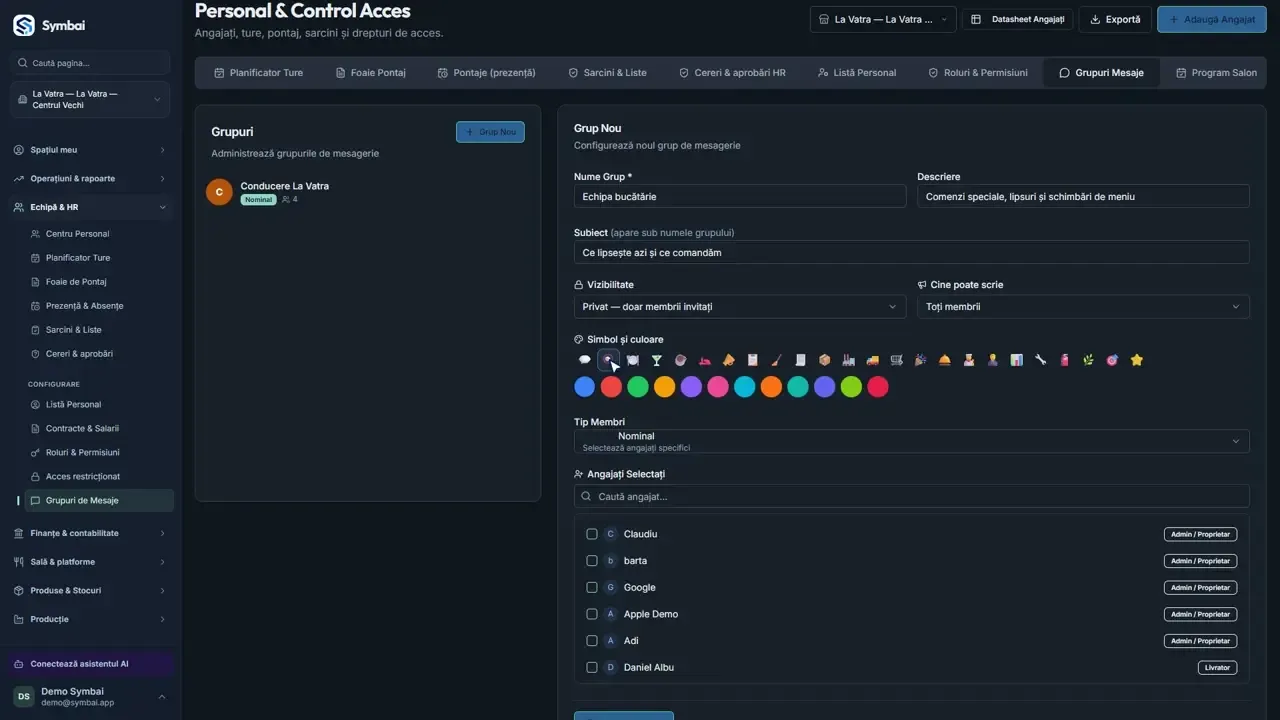
Task: Click the Grup Nou button
Action: [490, 132]
